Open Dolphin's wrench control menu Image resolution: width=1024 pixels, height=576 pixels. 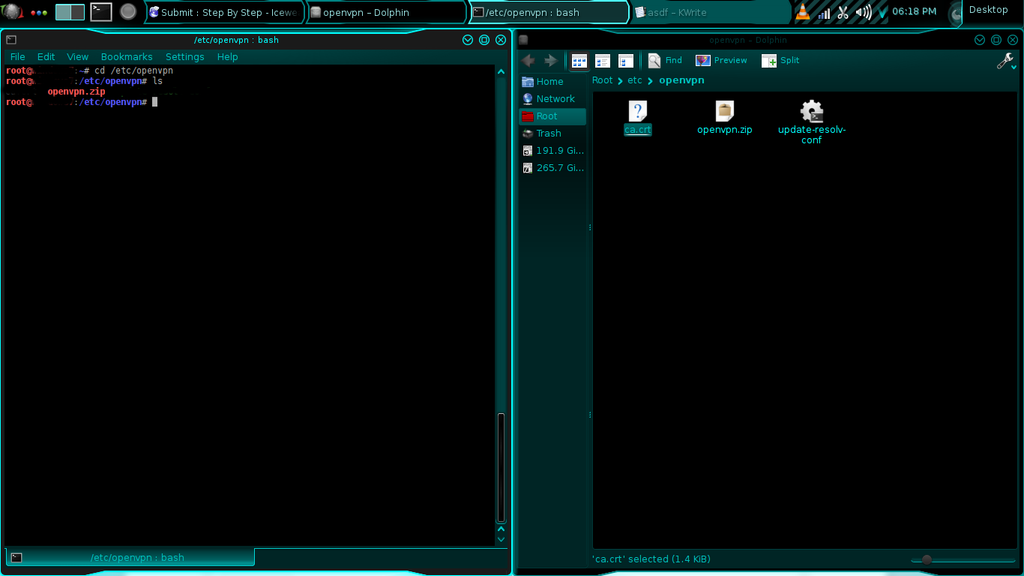[x=1005, y=61]
